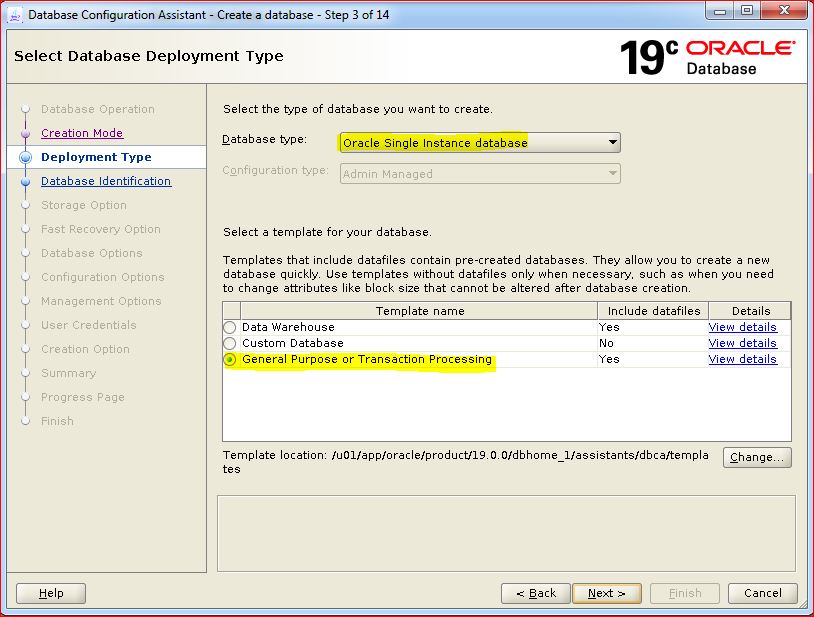Go to the Creation Mode wizard step

82,133
